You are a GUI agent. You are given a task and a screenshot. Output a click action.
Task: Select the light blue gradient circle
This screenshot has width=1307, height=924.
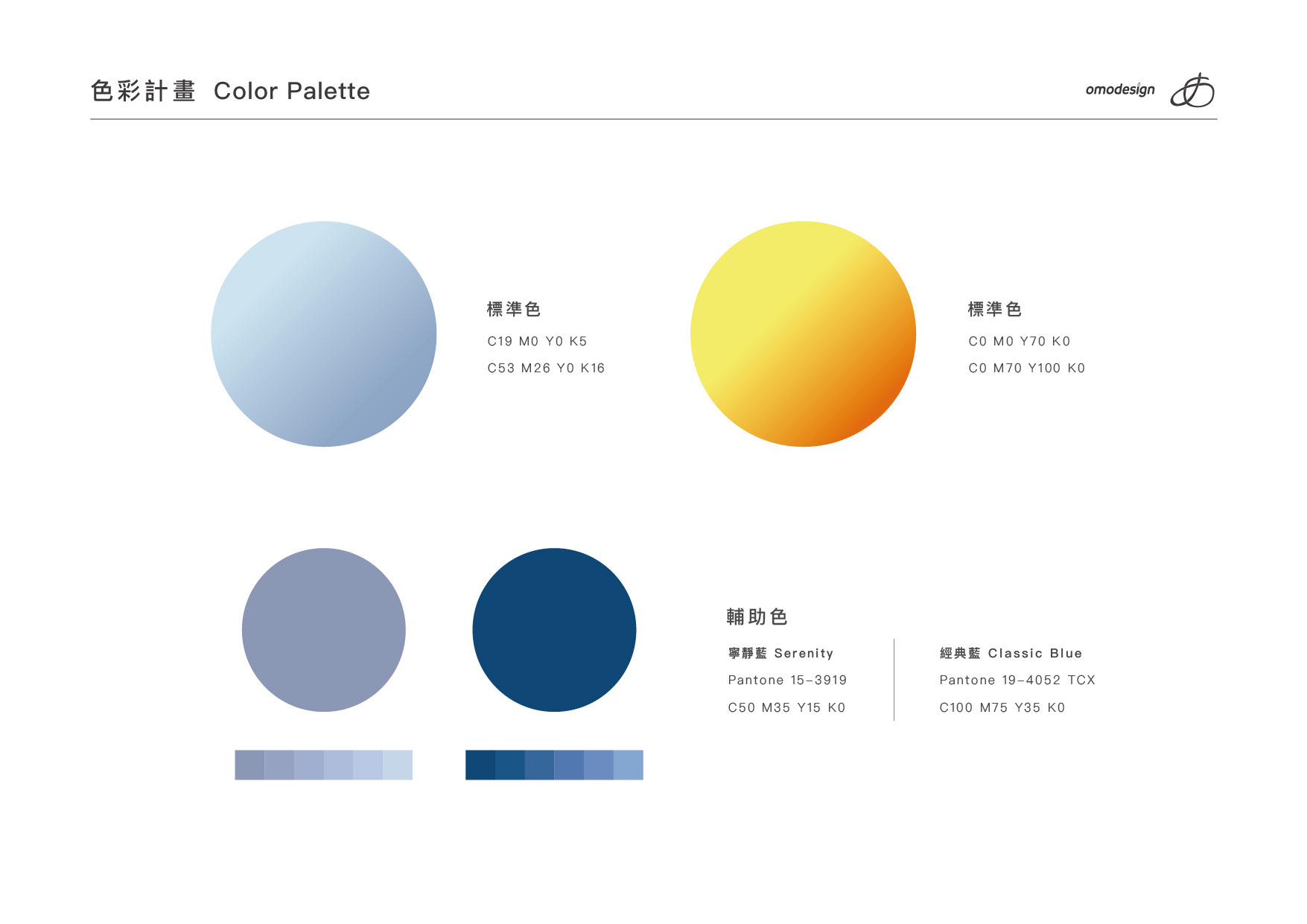(x=324, y=334)
